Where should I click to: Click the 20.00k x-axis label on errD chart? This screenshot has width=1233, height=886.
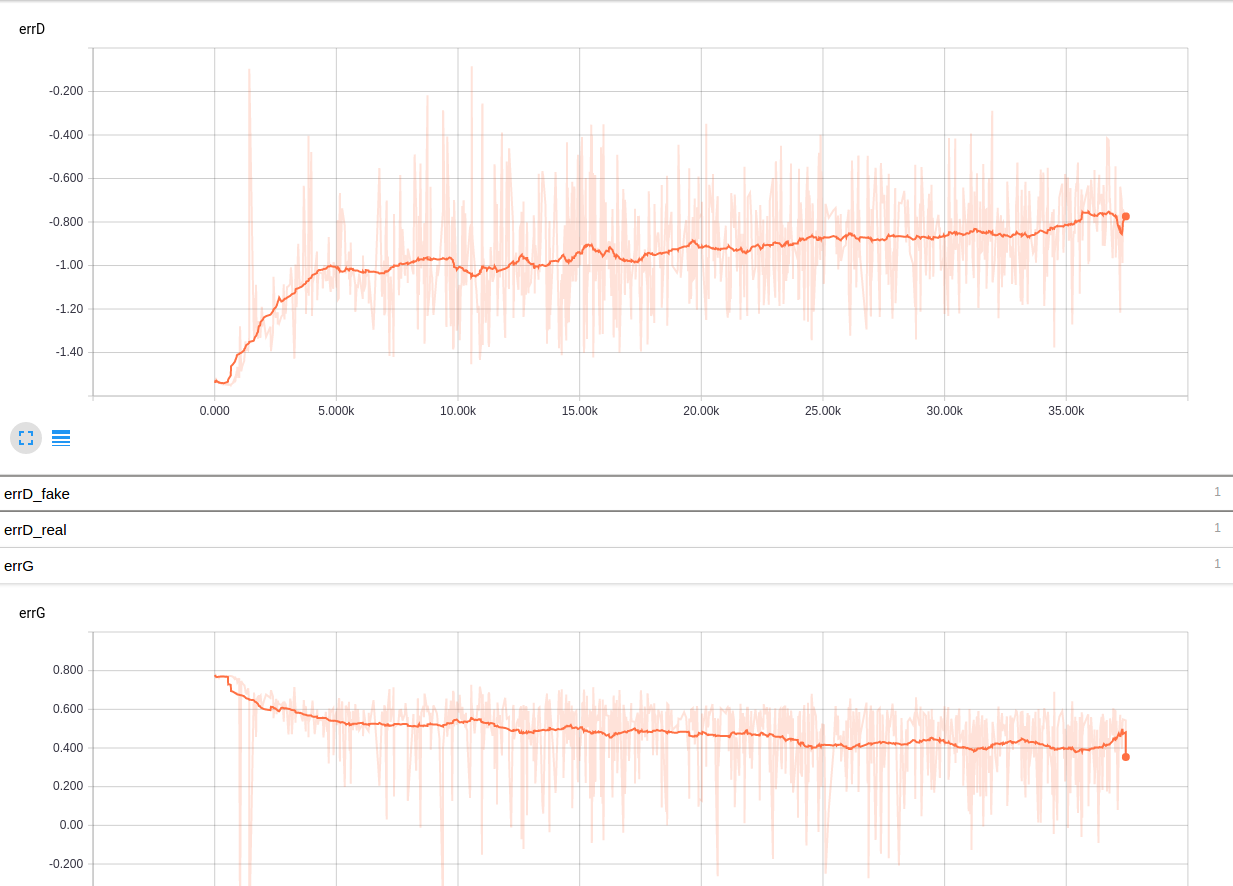[701, 411]
